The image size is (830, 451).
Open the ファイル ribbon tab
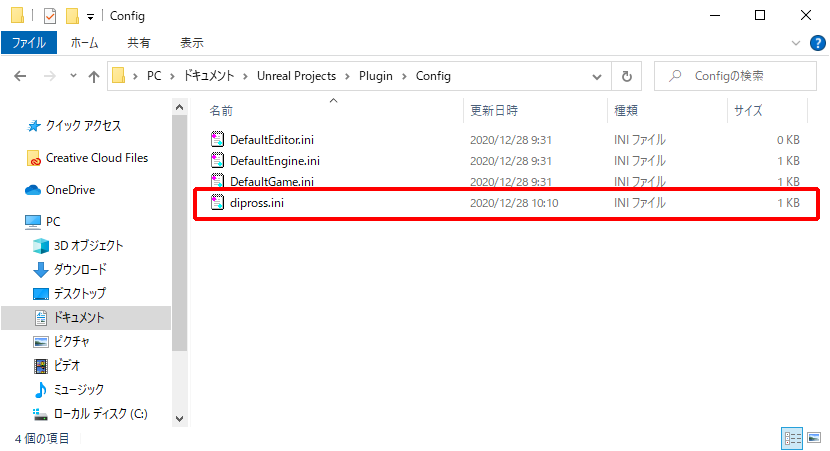[x=29, y=43]
